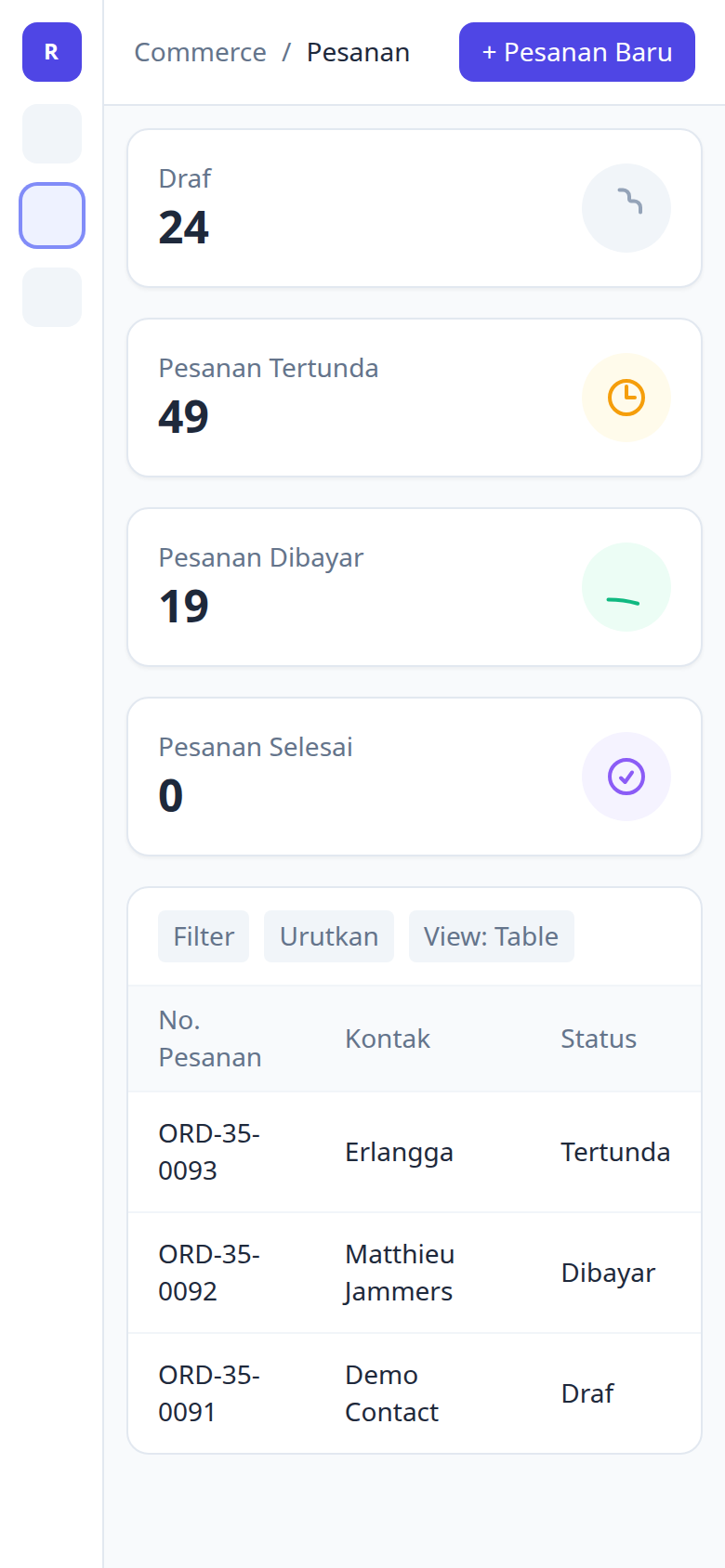Select the highlighted sidebar item

[52, 216]
